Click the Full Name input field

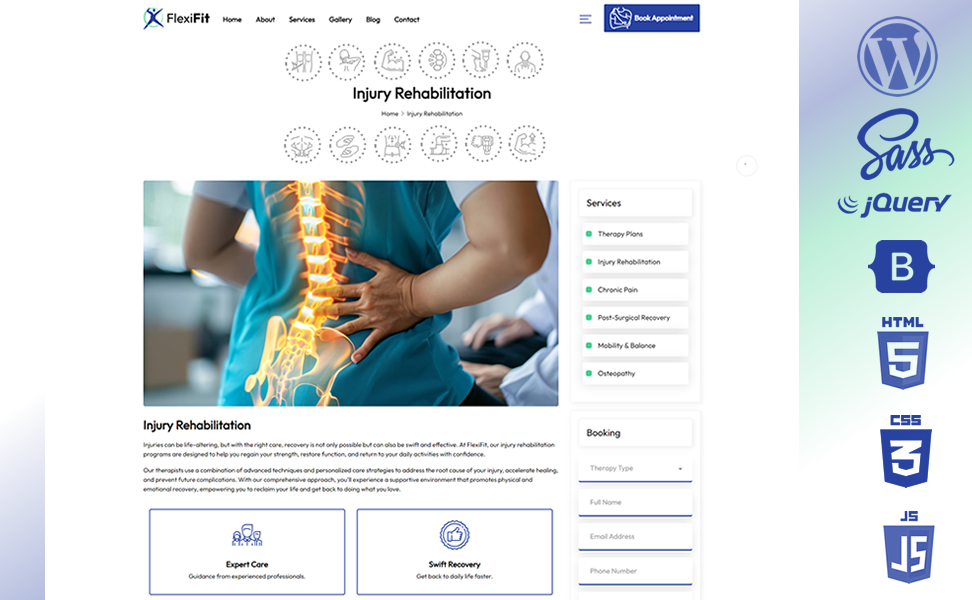(635, 503)
